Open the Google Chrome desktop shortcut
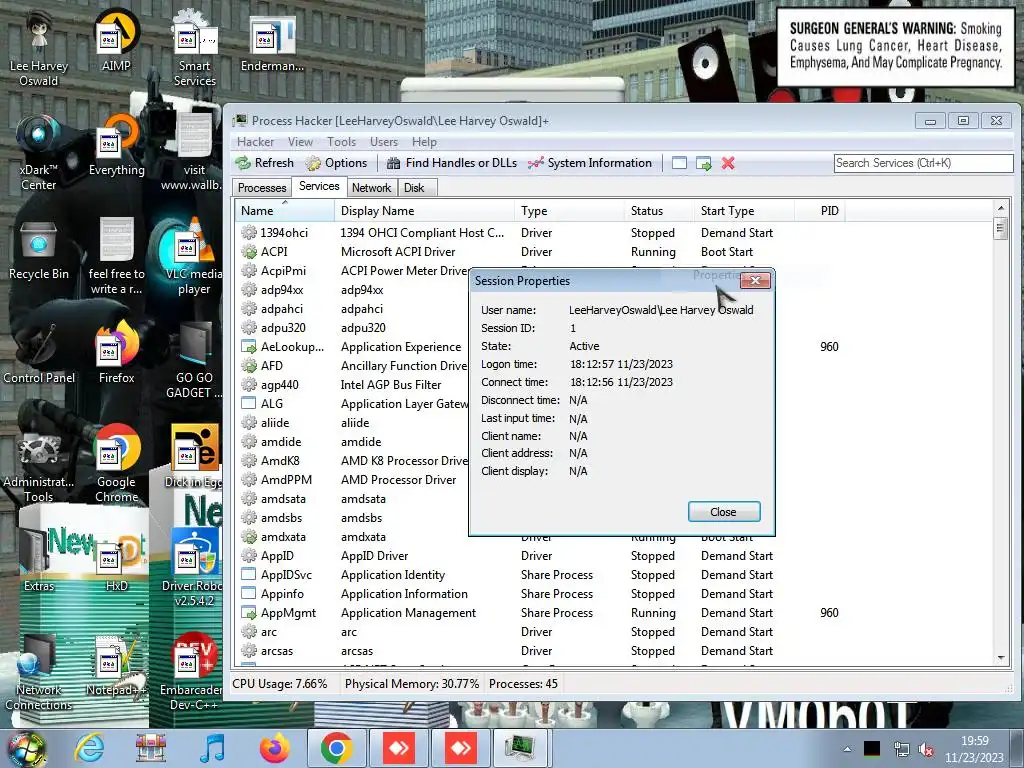1024x768 pixels. point(116,464)
